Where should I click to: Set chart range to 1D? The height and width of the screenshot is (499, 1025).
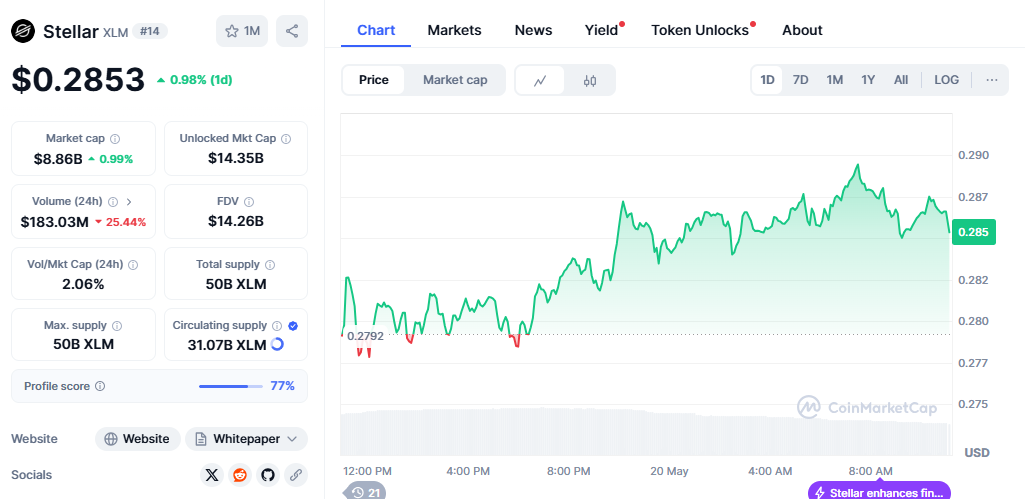tap(767, 80)
